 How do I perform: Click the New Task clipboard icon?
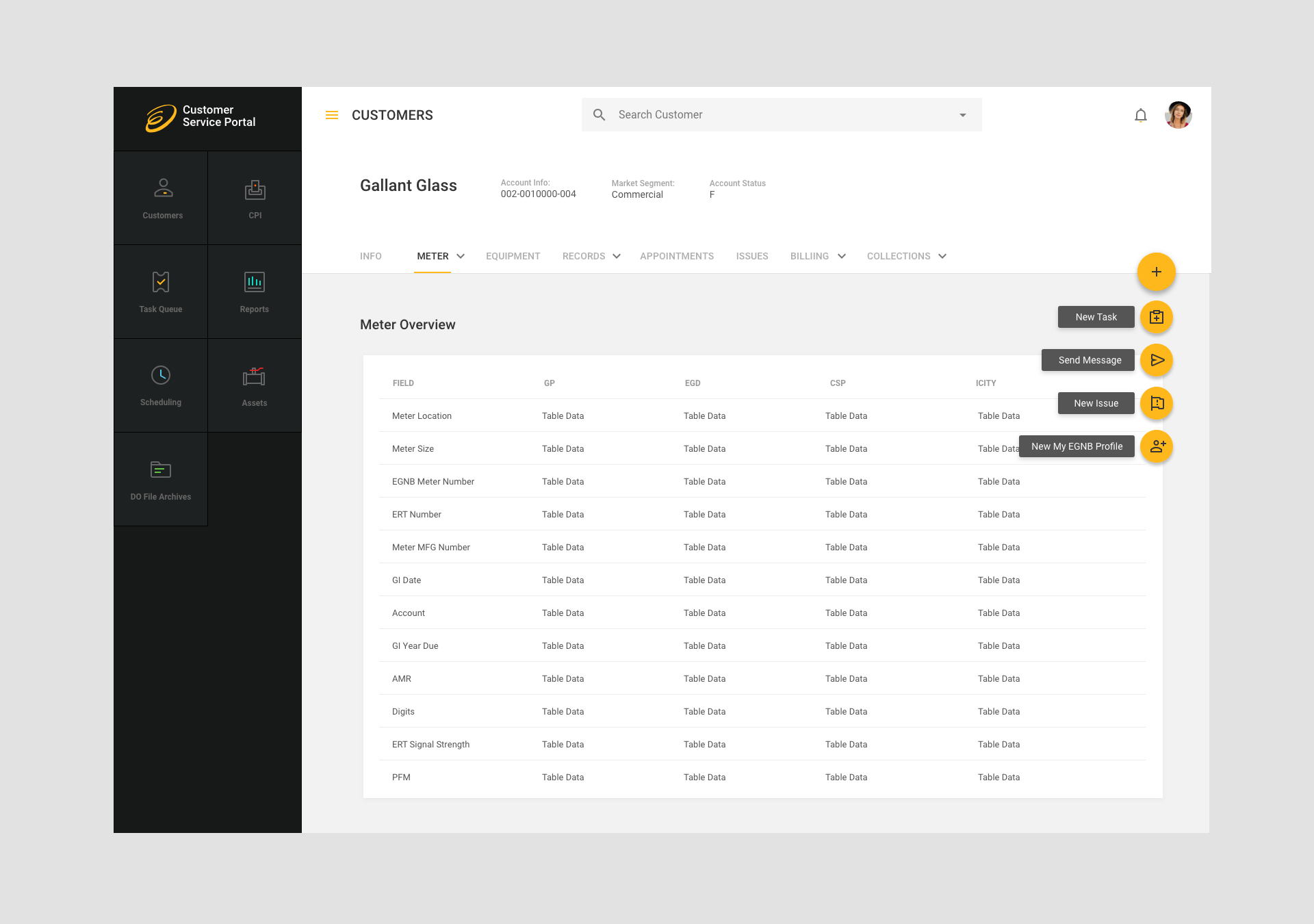pyautogui.click(x=1157, y=317)
